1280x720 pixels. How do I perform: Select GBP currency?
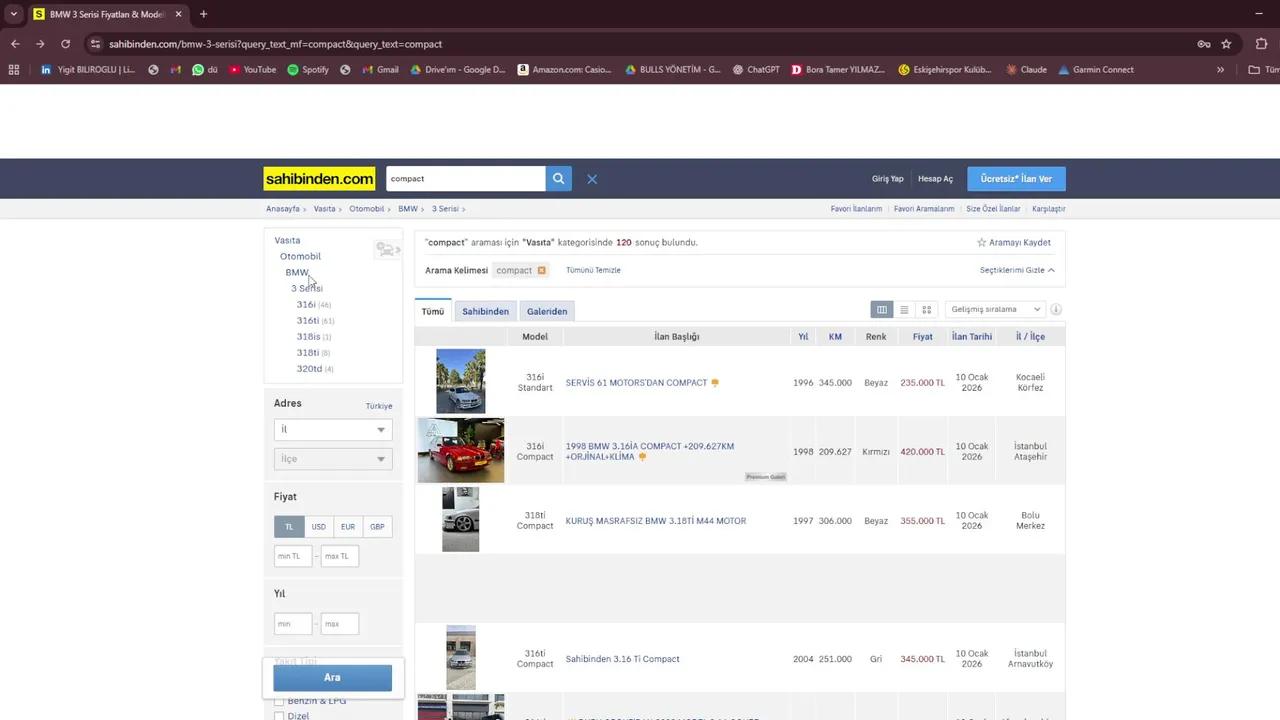(377, 527)
